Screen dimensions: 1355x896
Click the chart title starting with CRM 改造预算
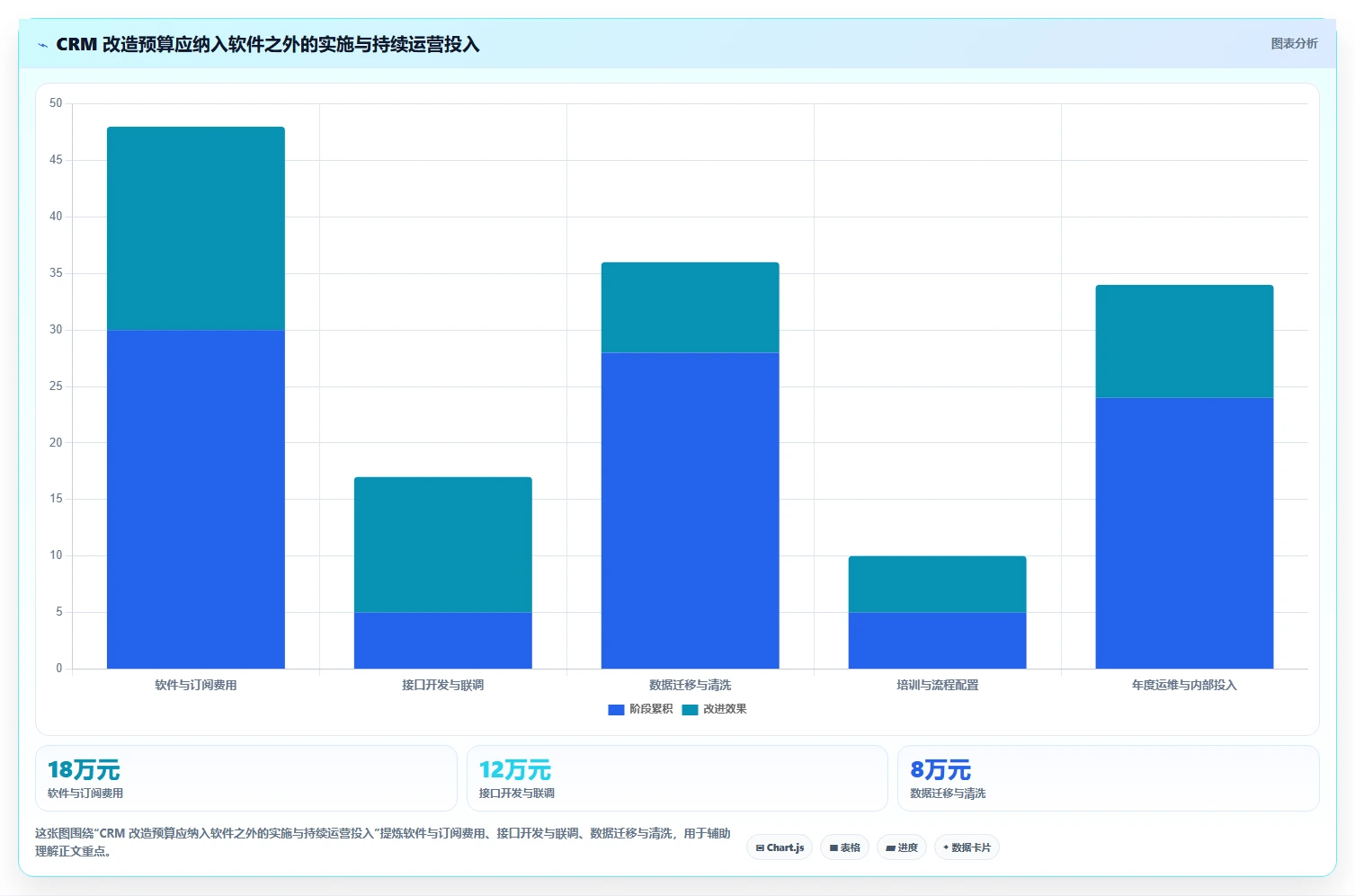click(x=268, y=45)
